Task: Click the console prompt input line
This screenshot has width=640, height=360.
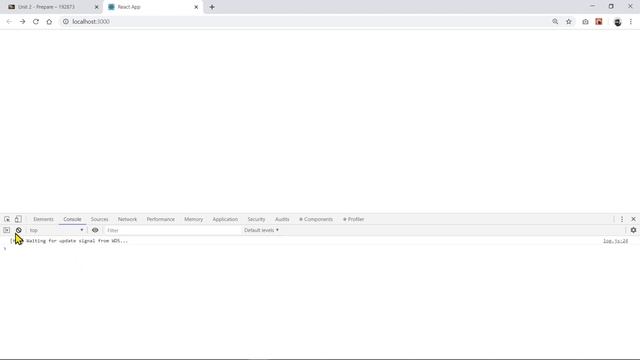Action: [320, 249]
